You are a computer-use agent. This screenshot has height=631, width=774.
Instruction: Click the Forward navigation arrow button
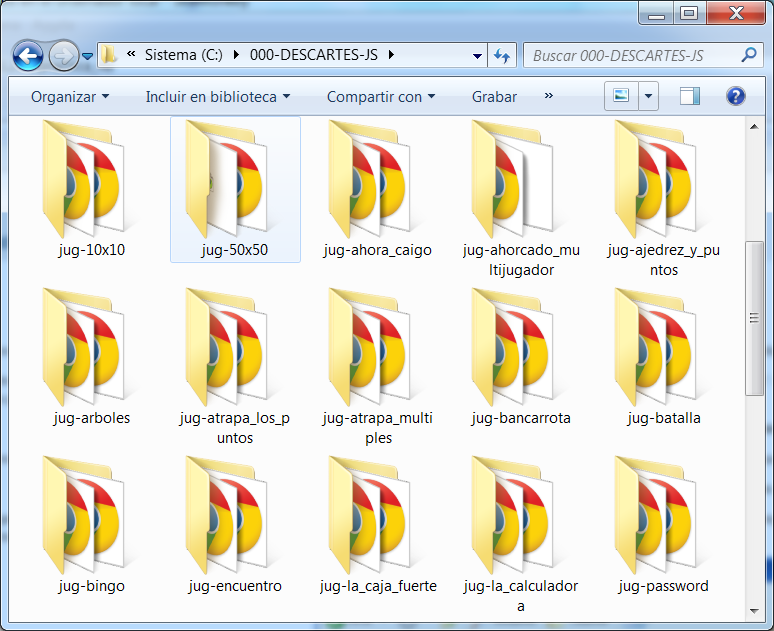point(62,55)
